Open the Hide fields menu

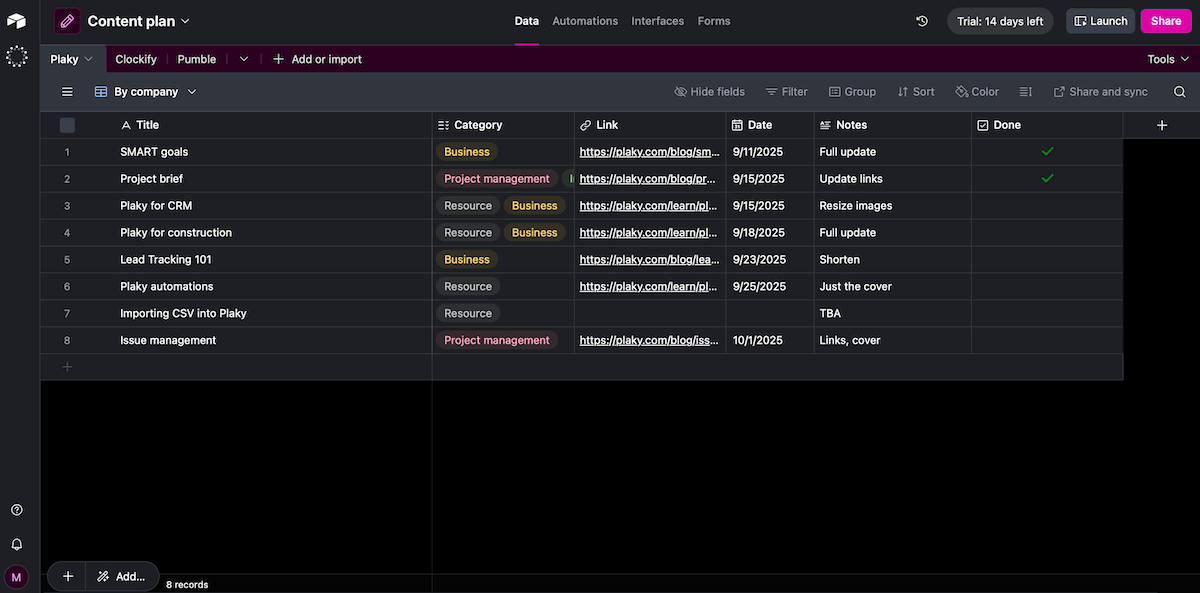pos(709,91)
